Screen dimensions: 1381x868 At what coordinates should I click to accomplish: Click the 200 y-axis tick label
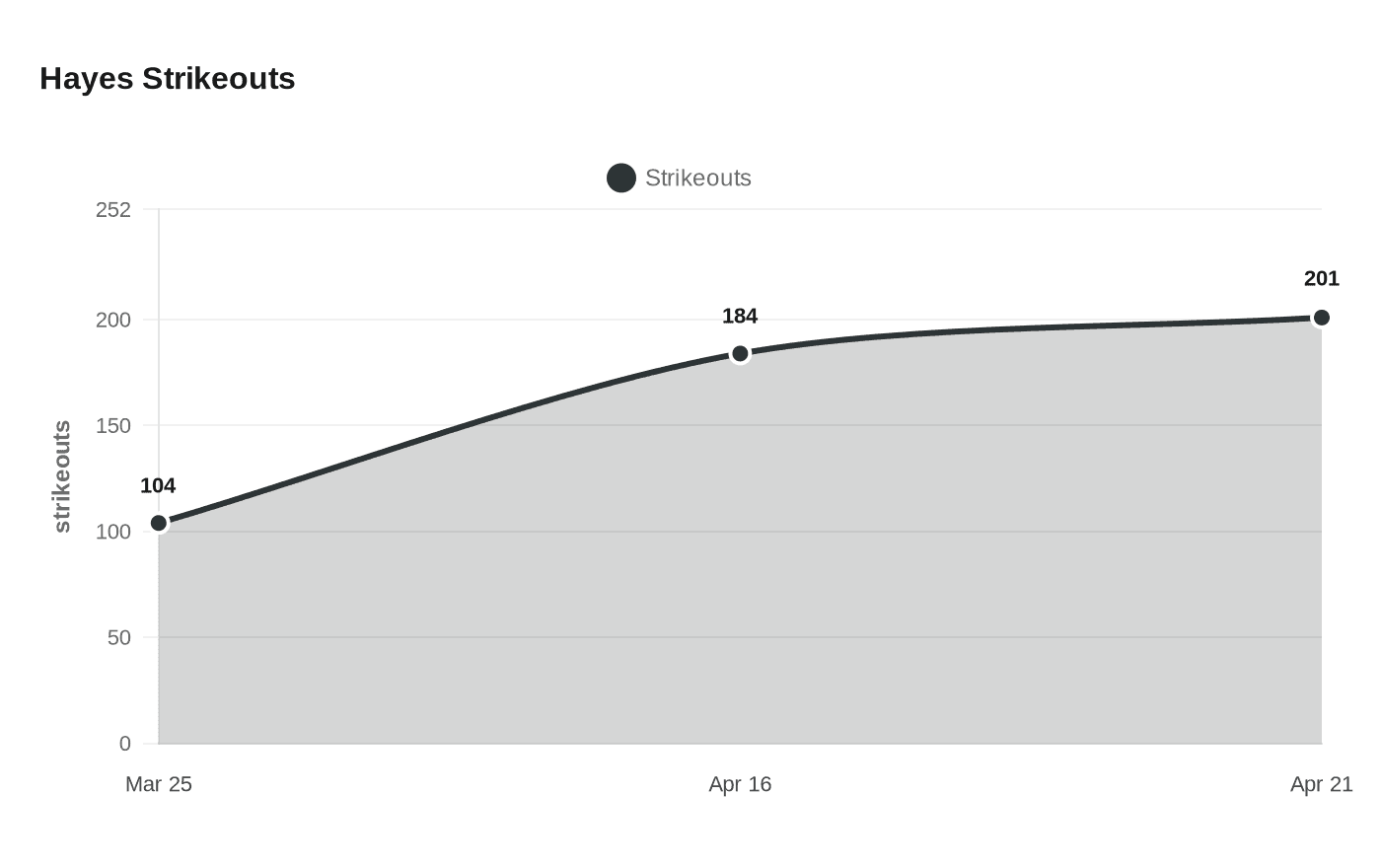point(113,320)
